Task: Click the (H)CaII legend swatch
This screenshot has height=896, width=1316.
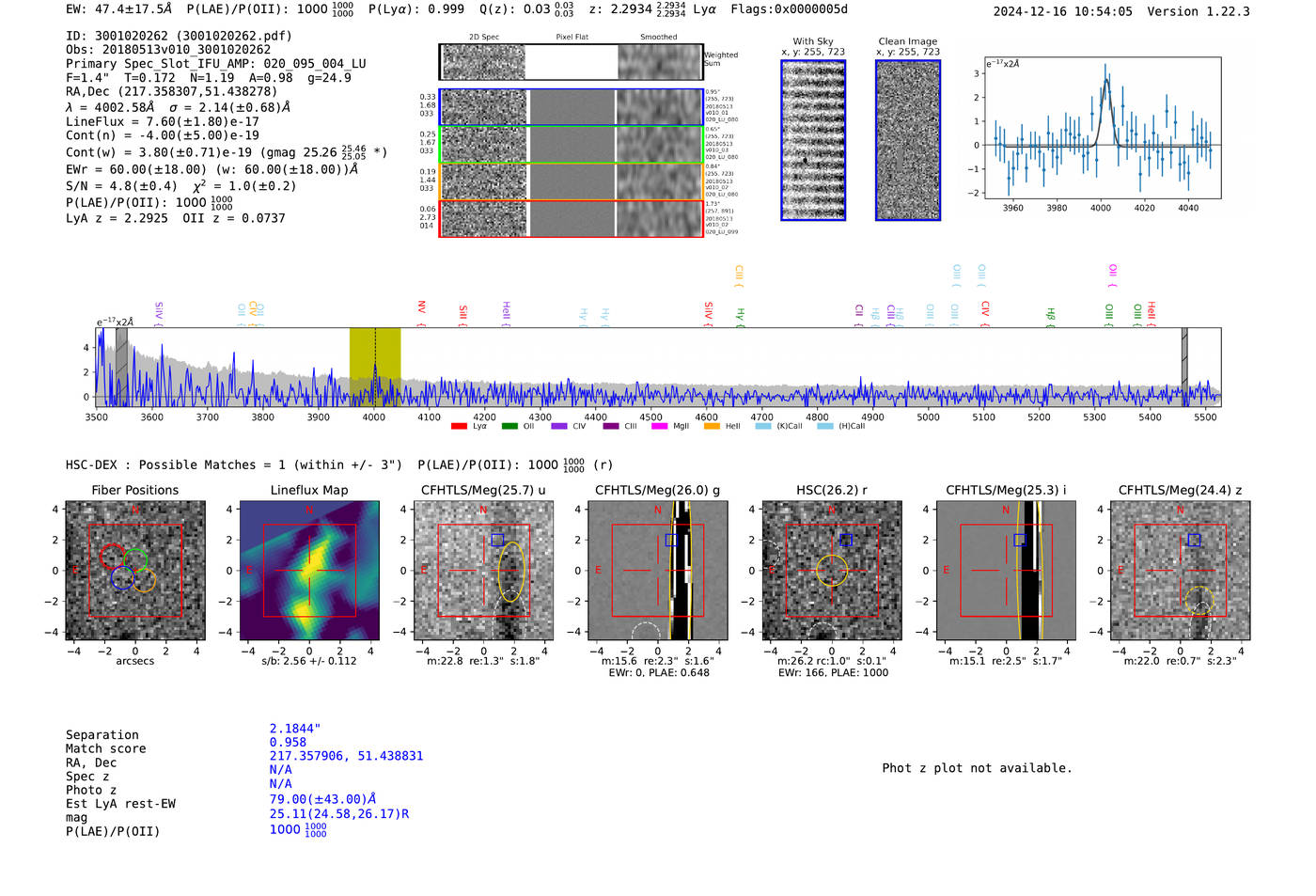Action: (824, 427)
